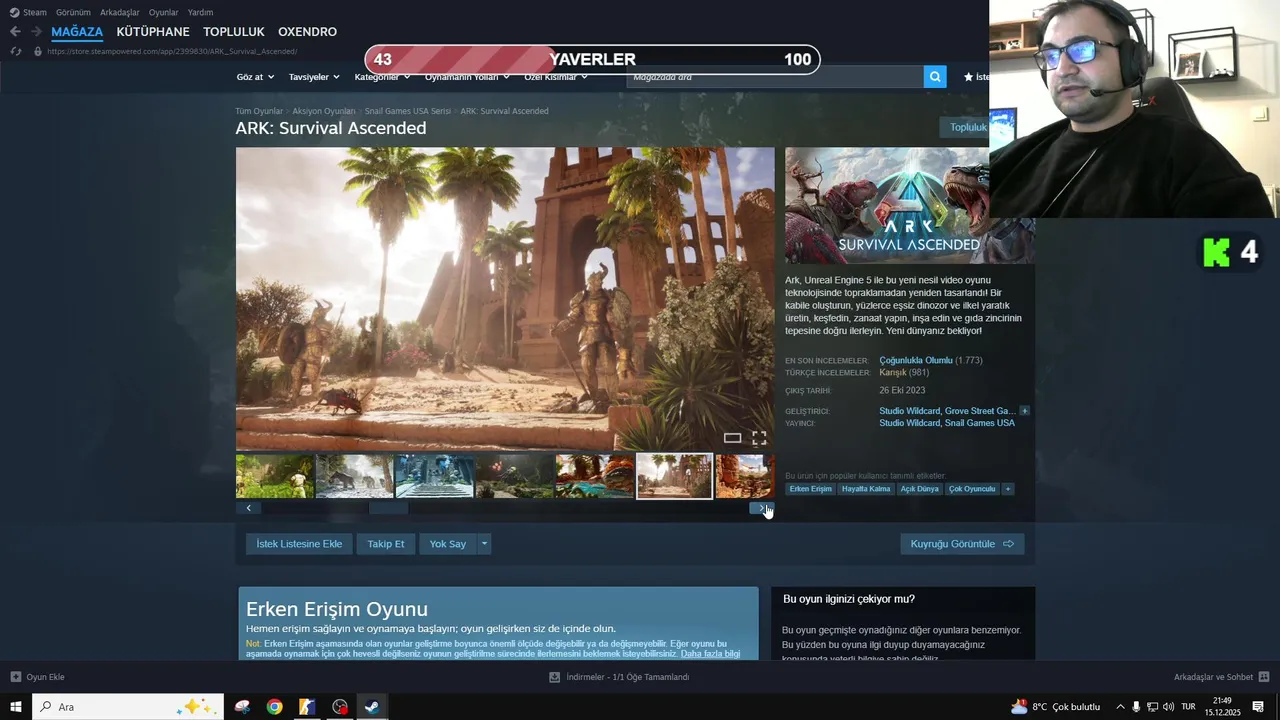Open fullscreen view of the screenshot
This screenshot has height=720, width=1280.
click(759, 438)
